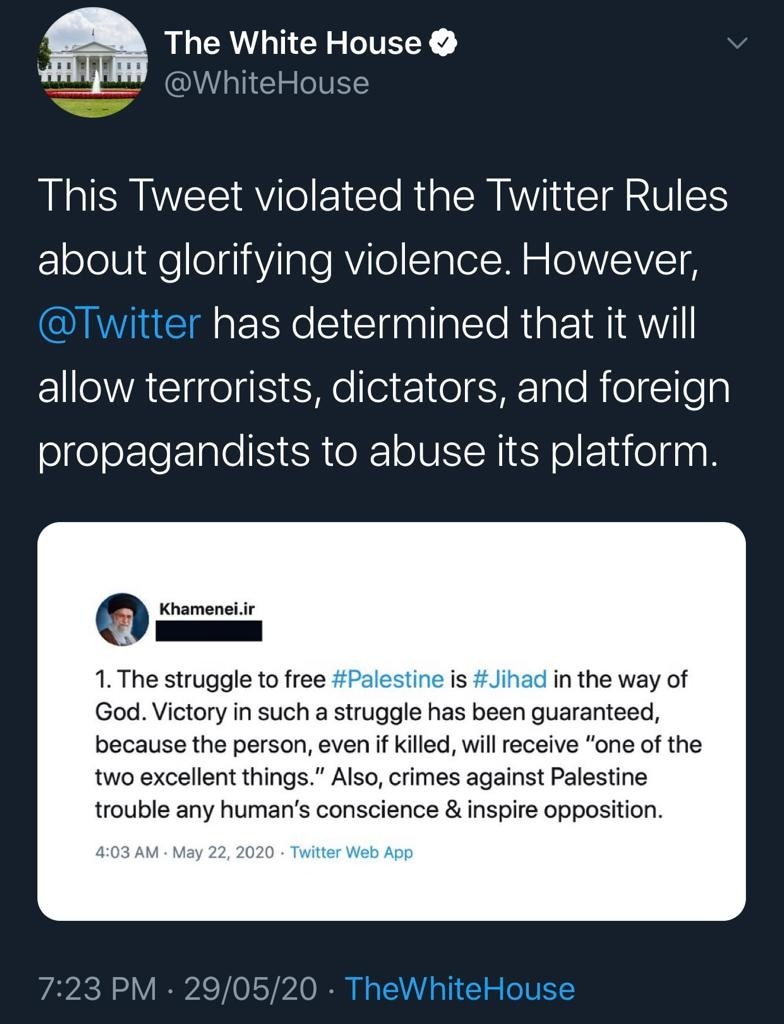Click the blacked-out handle bar
This screenshot has height=1024, width=784.
coord(210,631)
